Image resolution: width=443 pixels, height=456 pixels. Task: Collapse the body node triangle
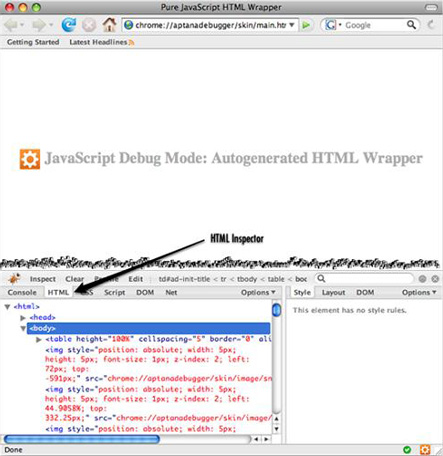(23, 329)
